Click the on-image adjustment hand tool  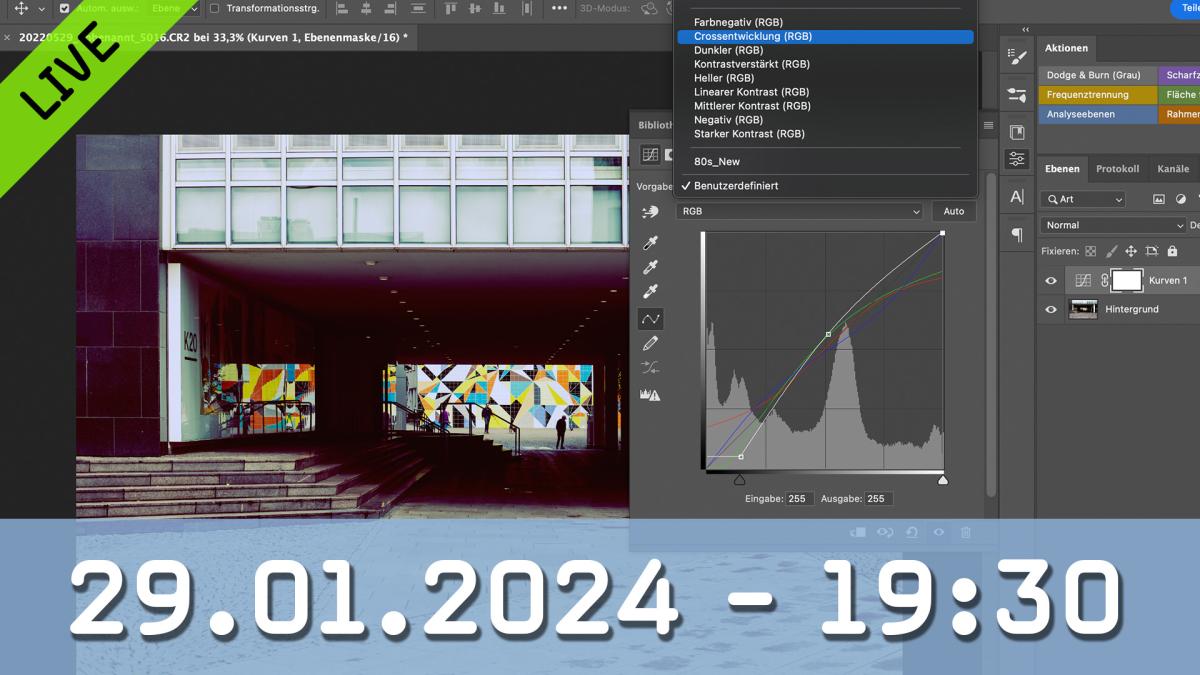(651, 213)
